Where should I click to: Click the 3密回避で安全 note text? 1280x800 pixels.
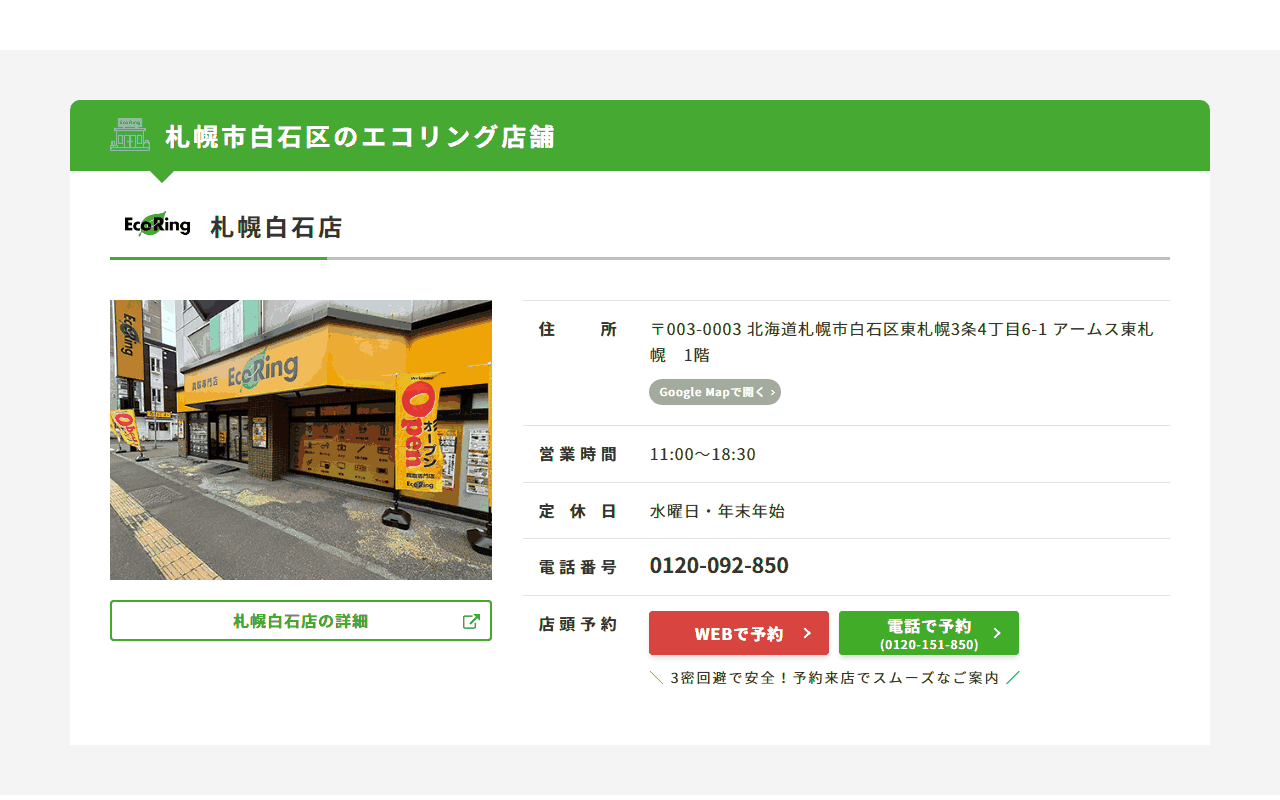click(835, 678)
